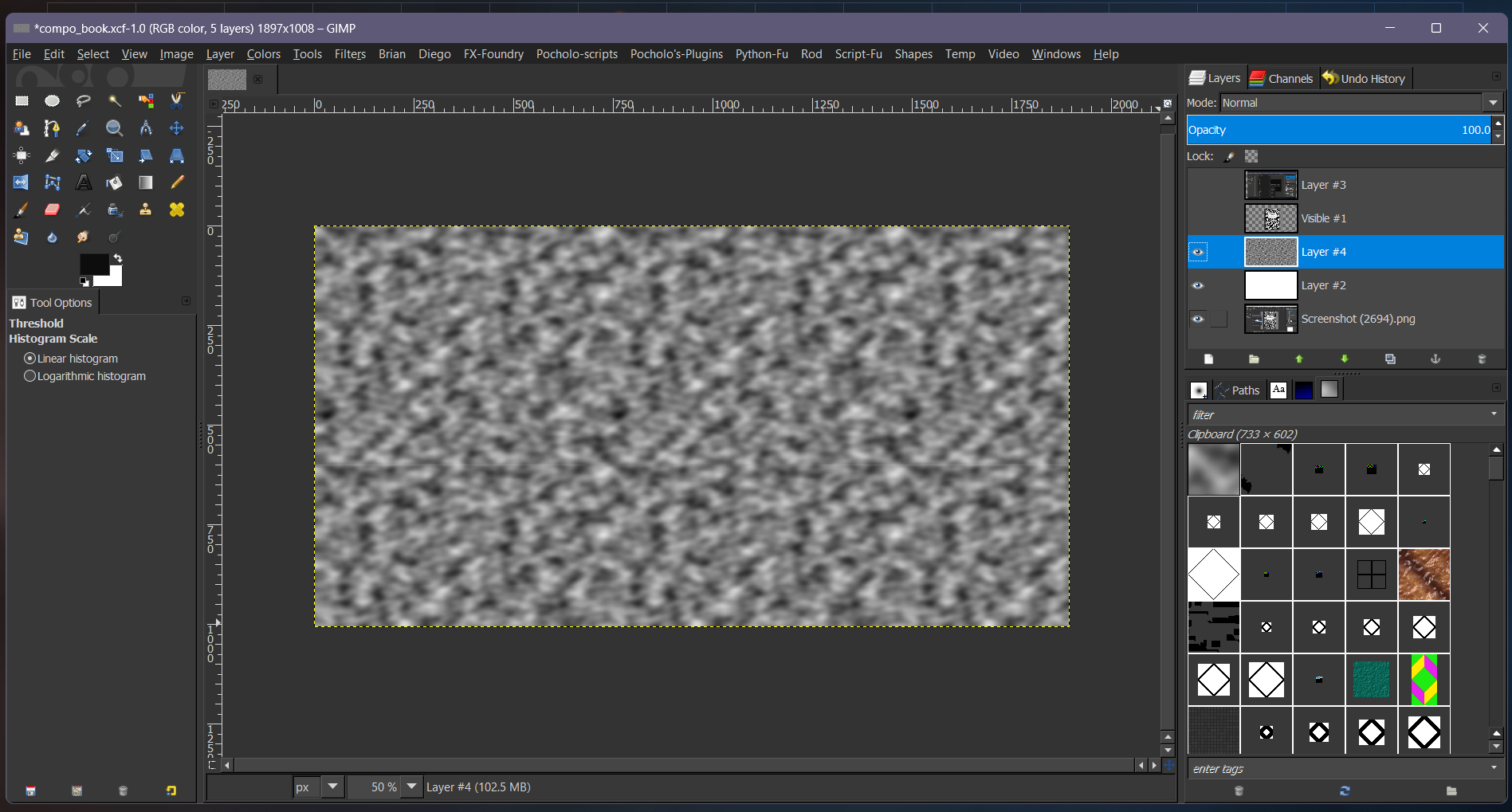The width and height of the screenshot is (1512, 812).
Task: Switch to the Channels tab
Action: [1282, 78]
